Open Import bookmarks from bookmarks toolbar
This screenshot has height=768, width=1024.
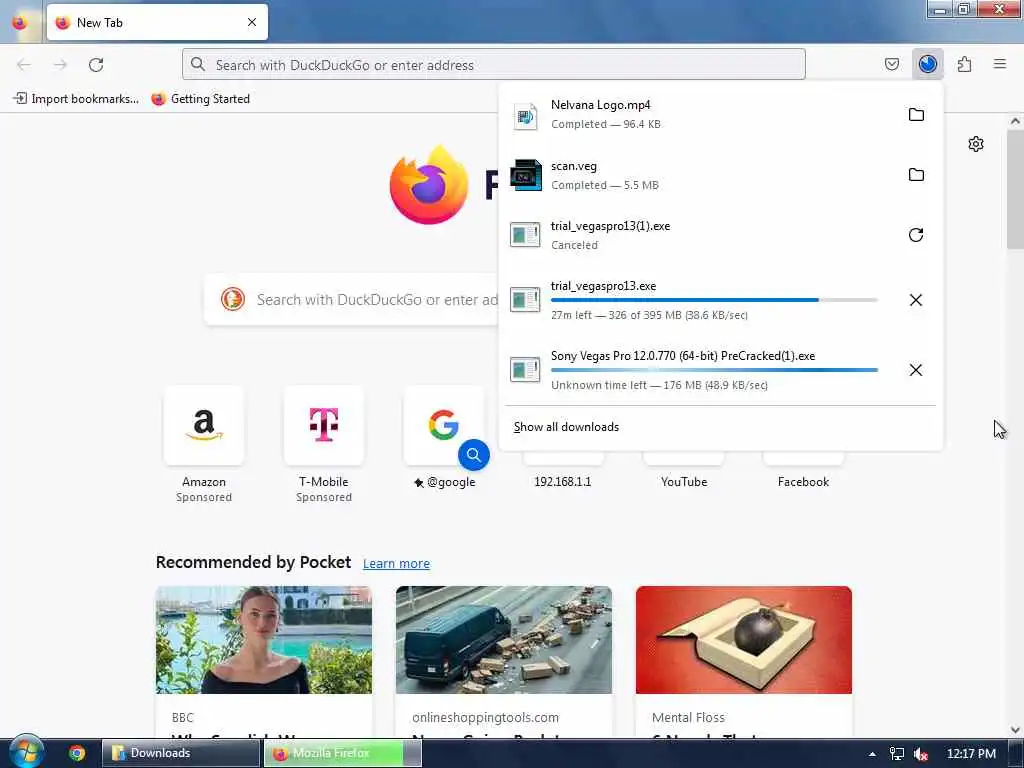click(x=76, y=99)
